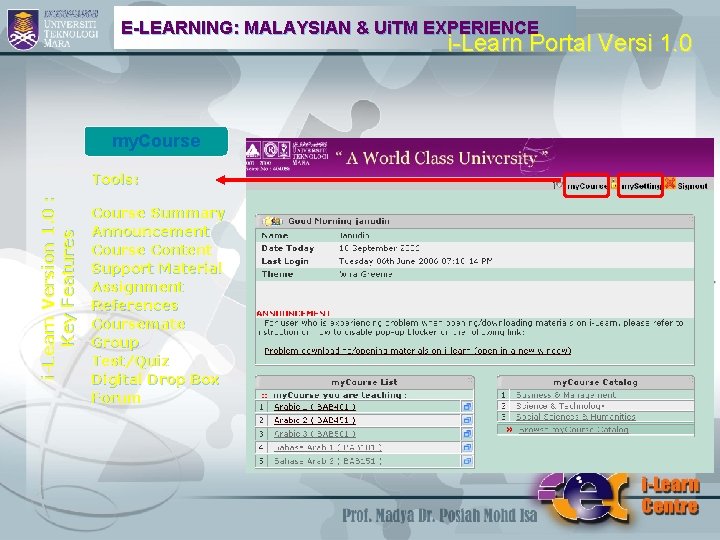Select Digital Drop Box in tools list
720x540 pixels.
pos(155,379)
